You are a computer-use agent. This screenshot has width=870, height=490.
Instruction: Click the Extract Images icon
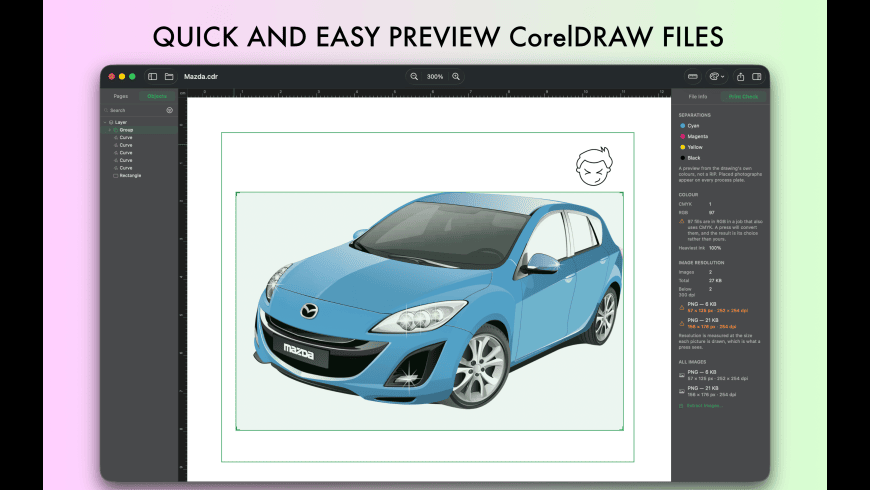coord(681,406)
